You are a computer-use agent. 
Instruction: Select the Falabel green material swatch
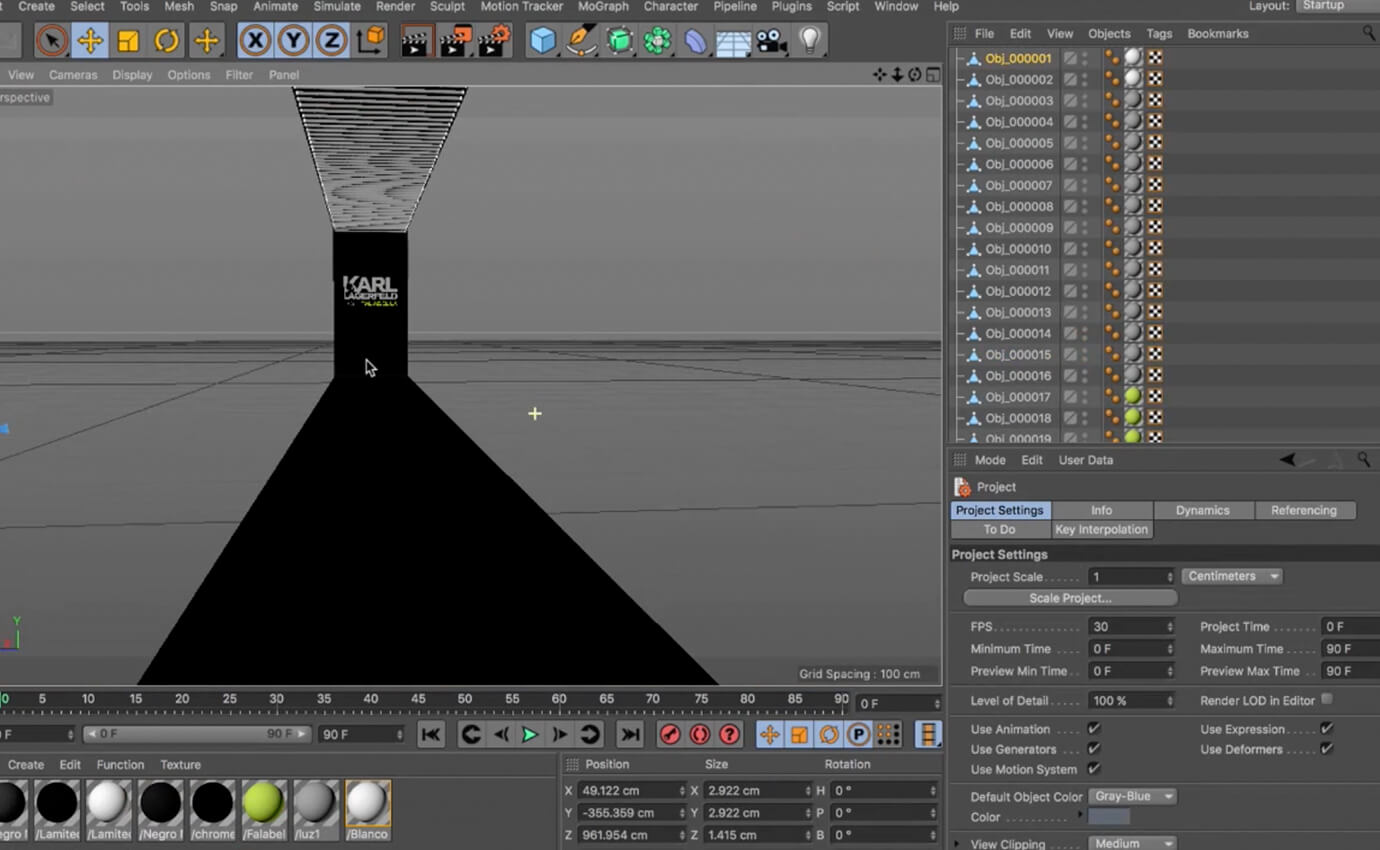pyautogui.click(x=264, y=806)
